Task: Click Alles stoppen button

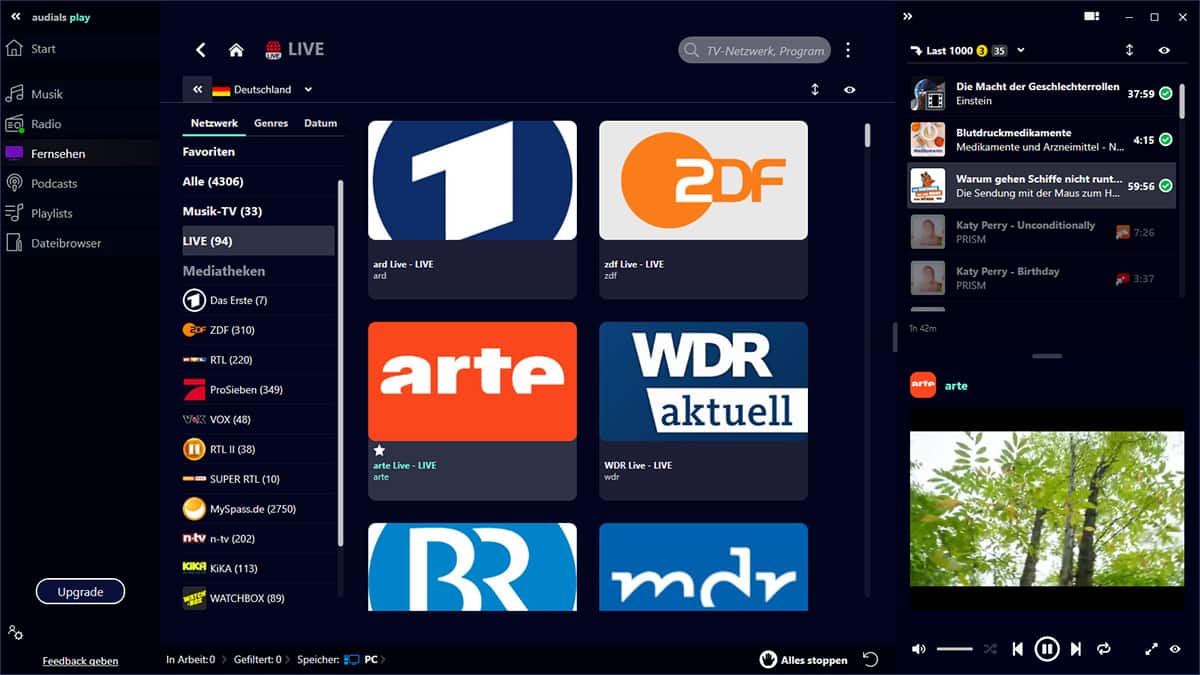Action: 804,660
